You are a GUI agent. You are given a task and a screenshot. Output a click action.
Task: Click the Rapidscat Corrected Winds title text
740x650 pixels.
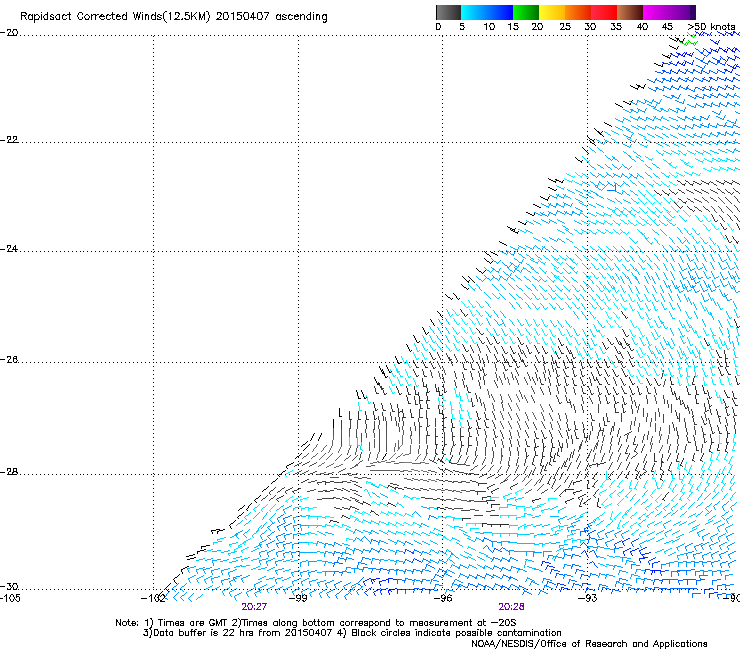pos(174,17)
